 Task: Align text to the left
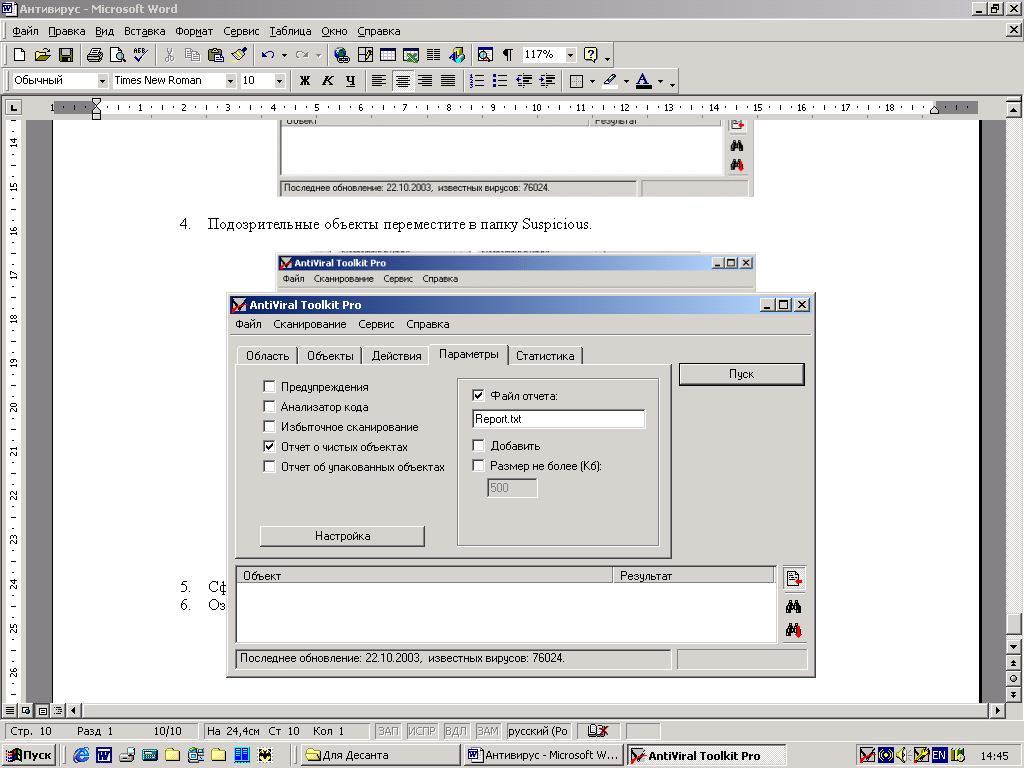379,80
